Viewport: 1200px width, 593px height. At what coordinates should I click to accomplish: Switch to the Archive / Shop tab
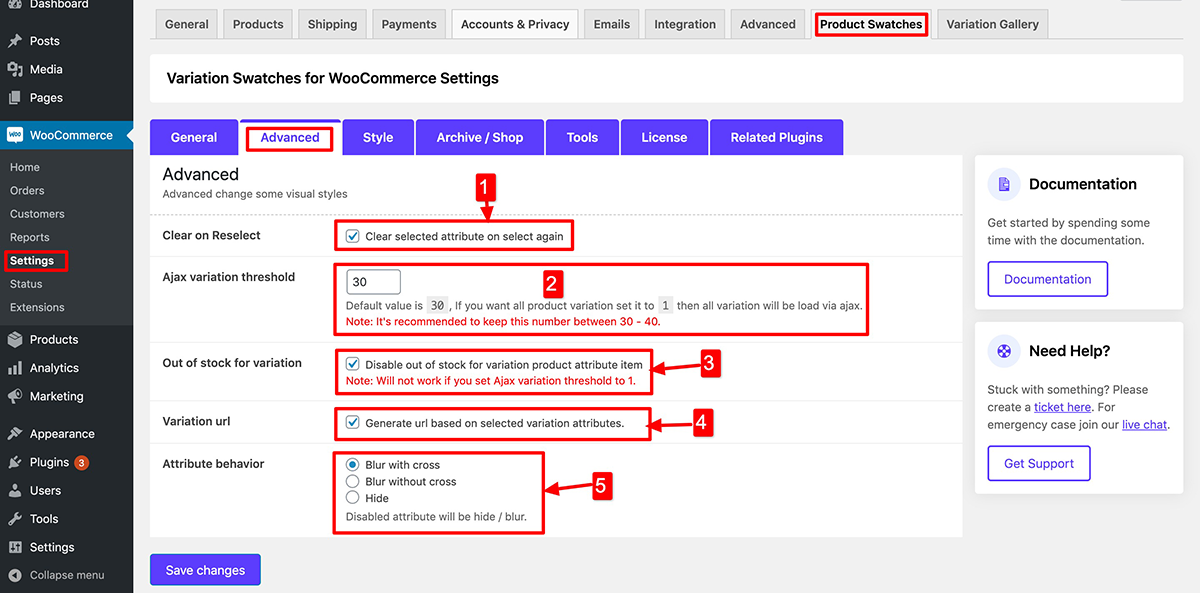(480, 138)
